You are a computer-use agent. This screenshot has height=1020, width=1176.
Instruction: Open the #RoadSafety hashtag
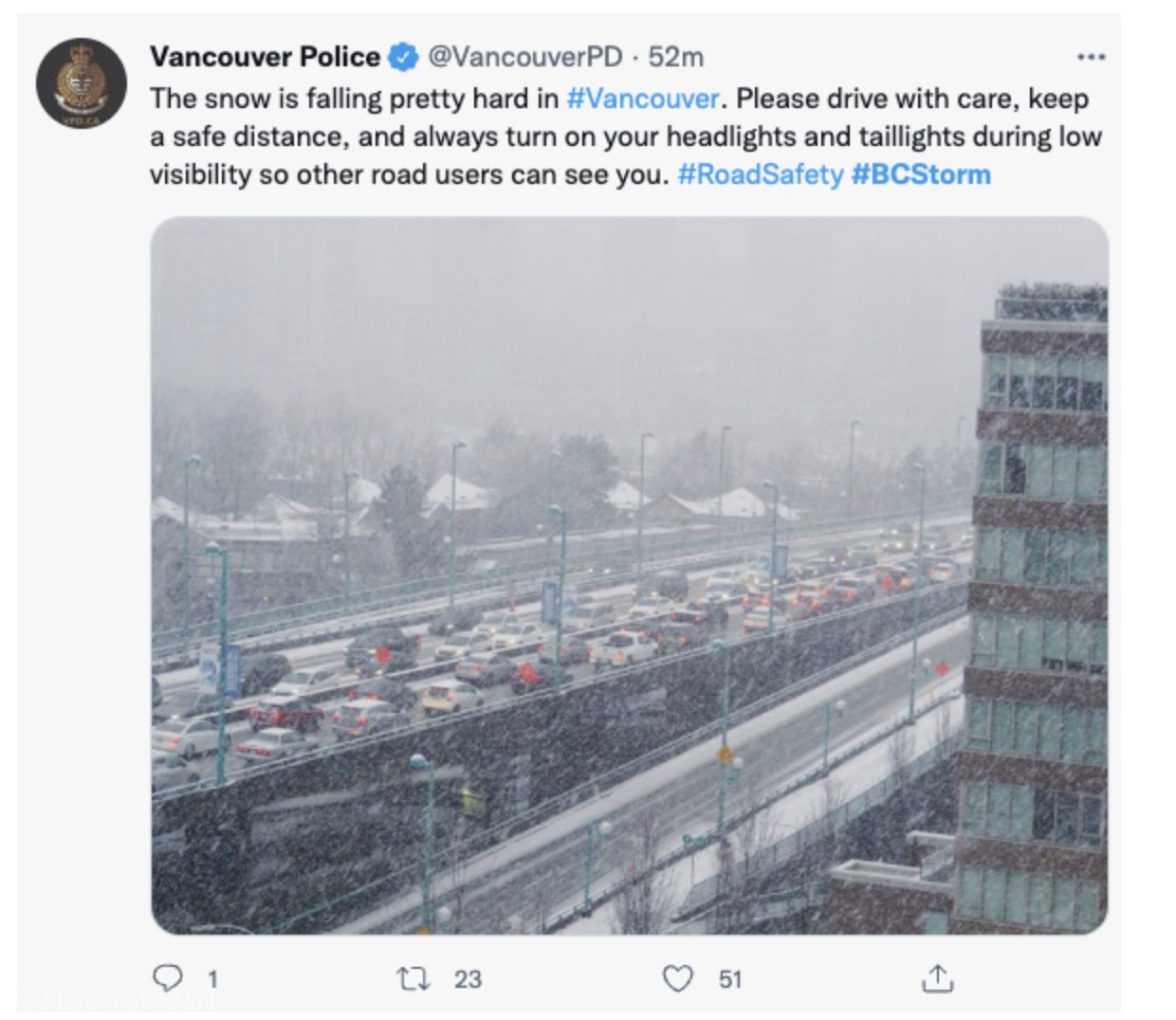tap(760, 174)
